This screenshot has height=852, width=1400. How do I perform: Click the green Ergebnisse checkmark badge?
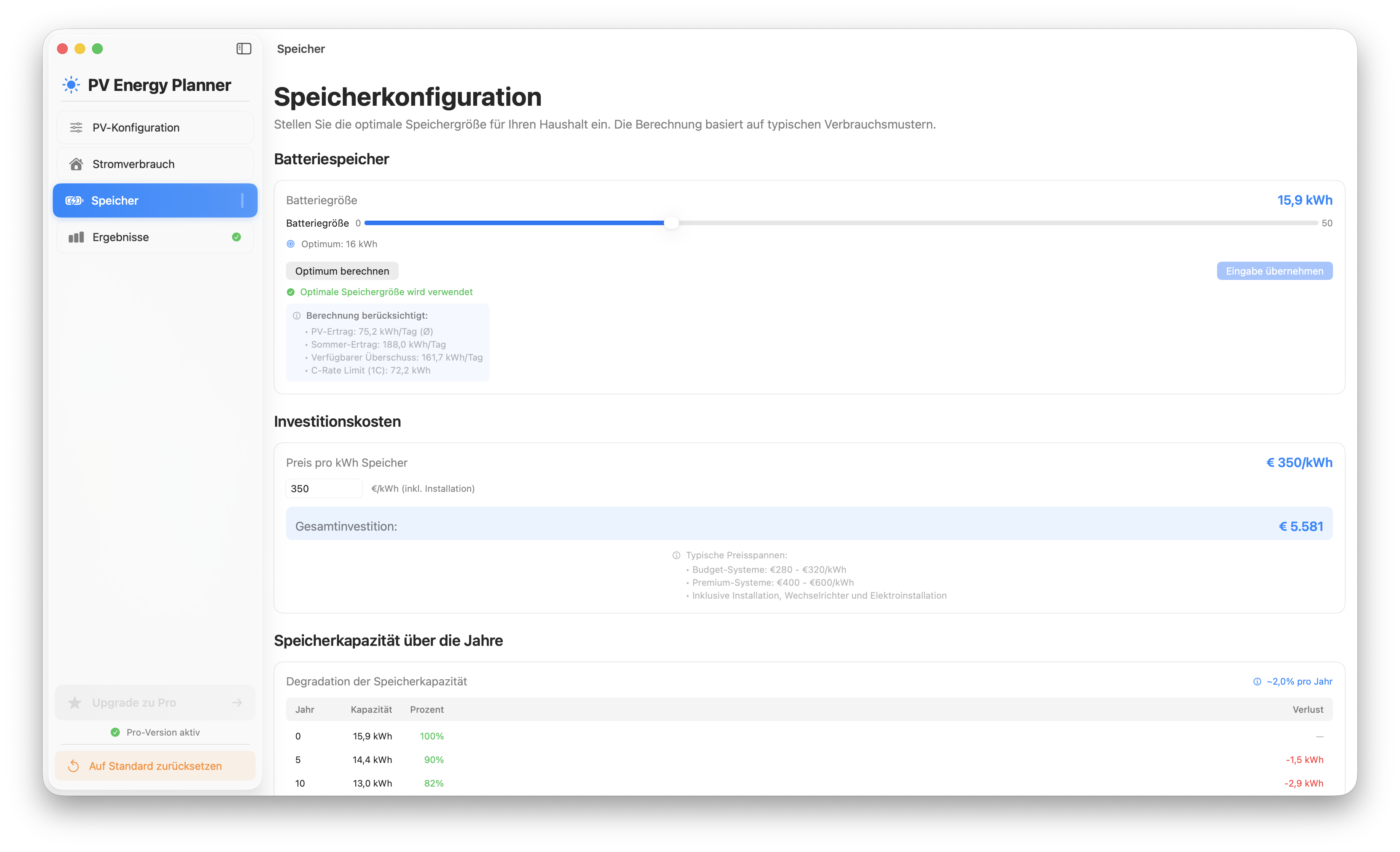pos(236,237)
